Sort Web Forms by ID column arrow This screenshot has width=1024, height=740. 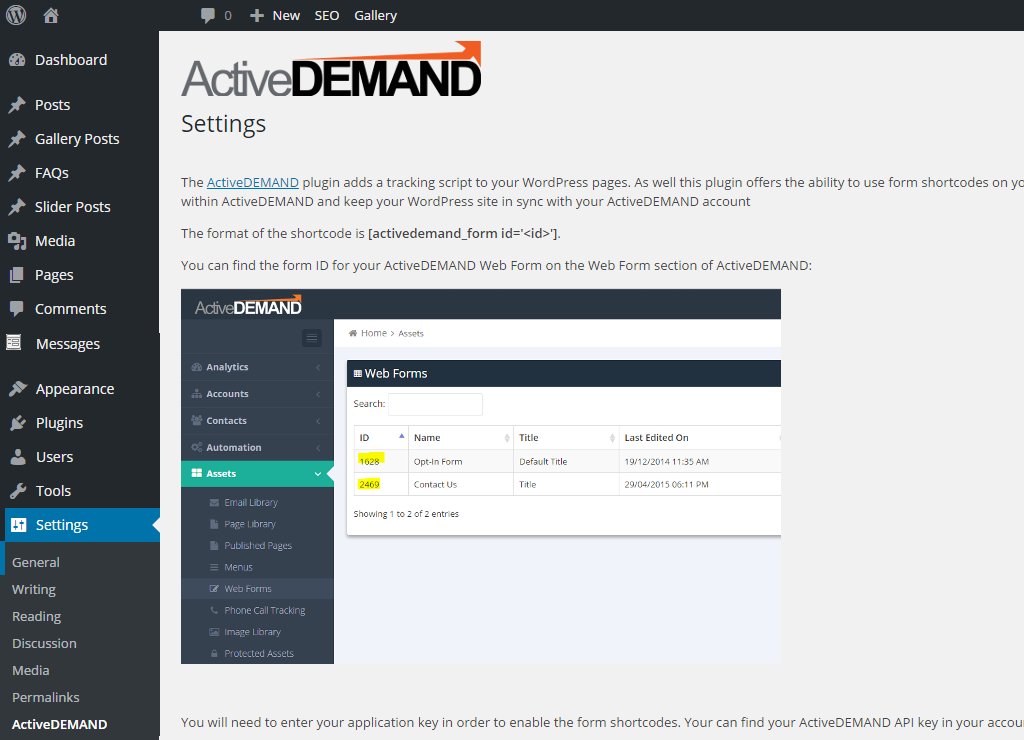(402, 436)
